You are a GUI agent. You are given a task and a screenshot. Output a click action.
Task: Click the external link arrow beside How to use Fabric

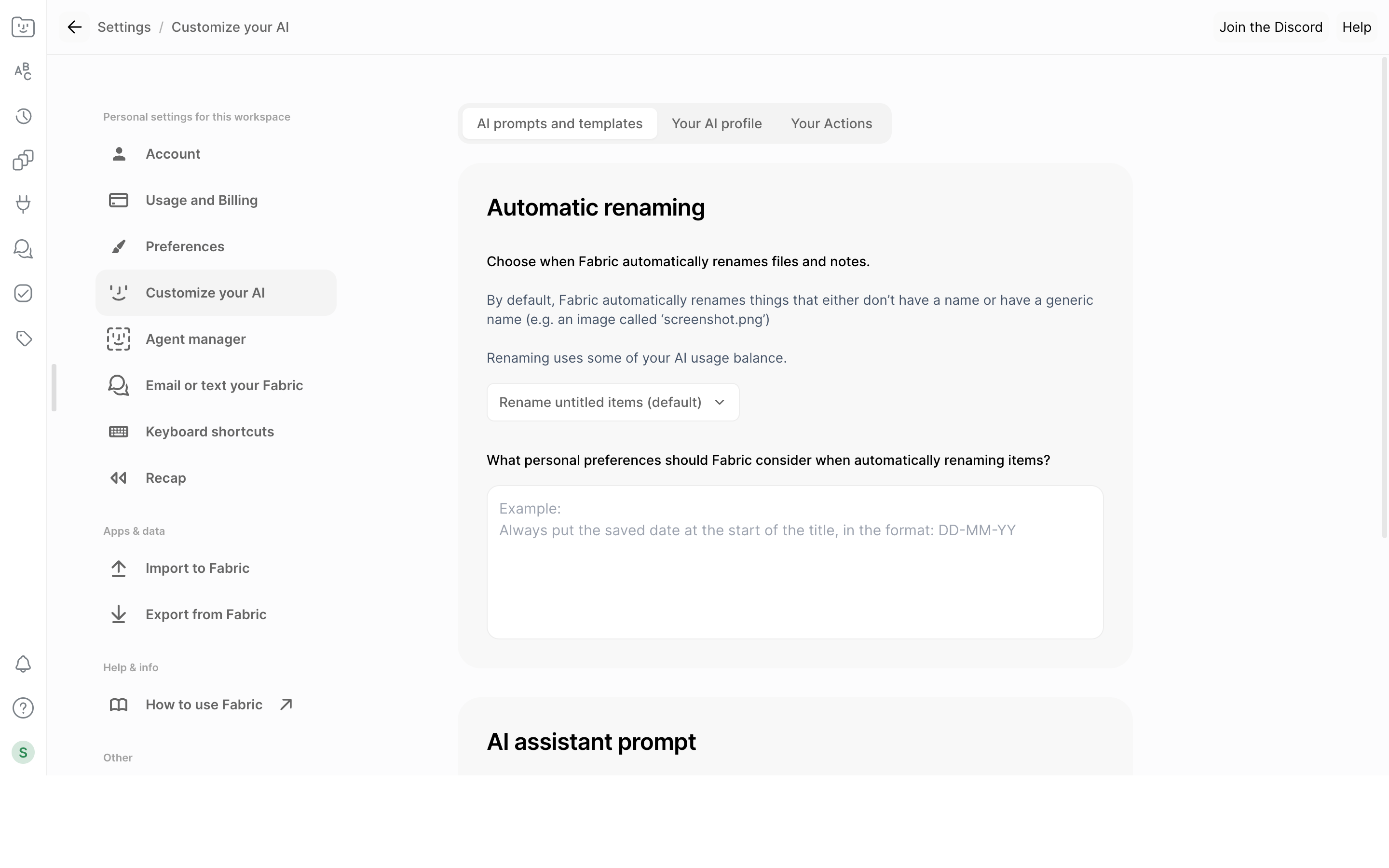[x=286, y=705]
